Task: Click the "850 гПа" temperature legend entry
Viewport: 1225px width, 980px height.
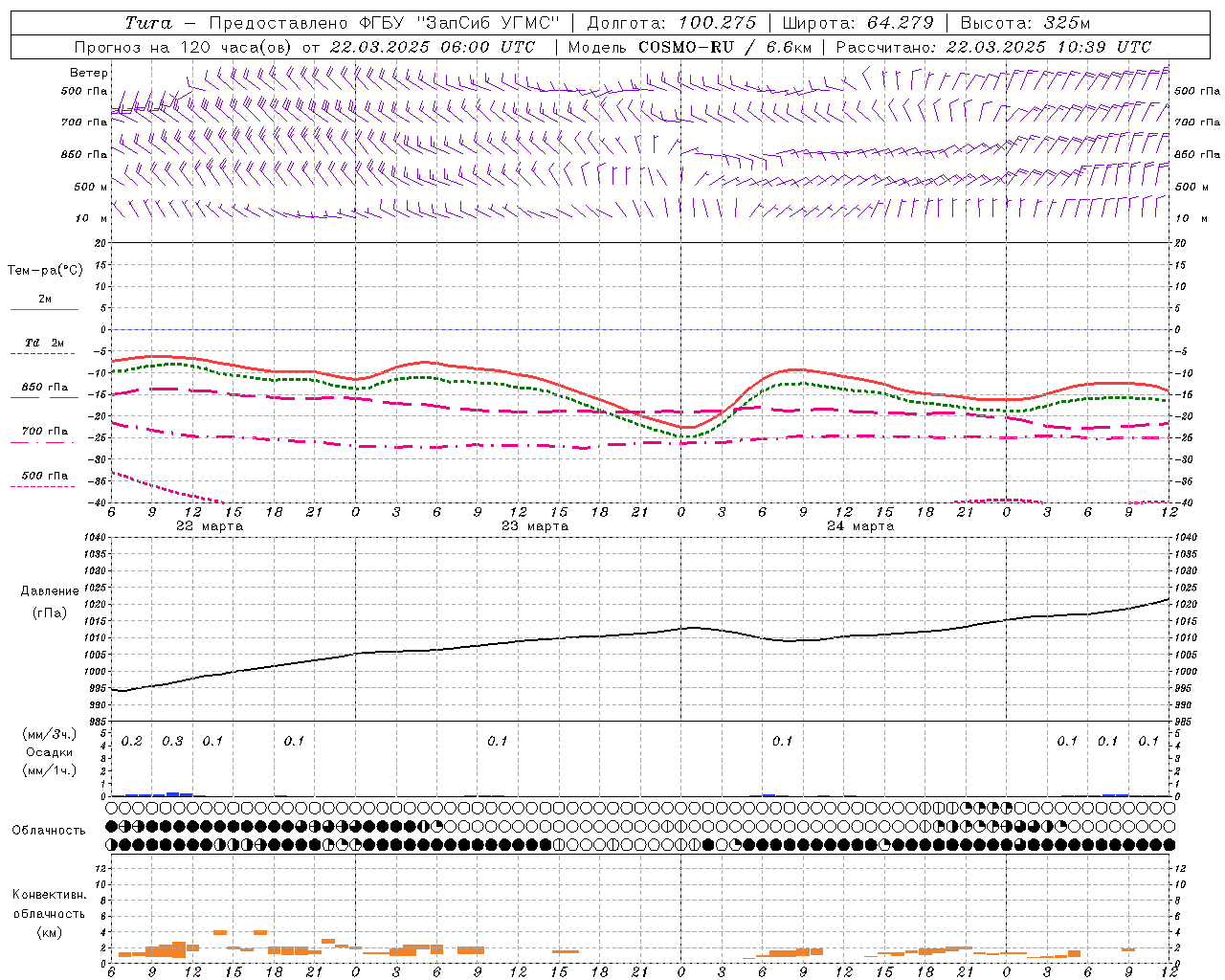Action: pos(45,388)
